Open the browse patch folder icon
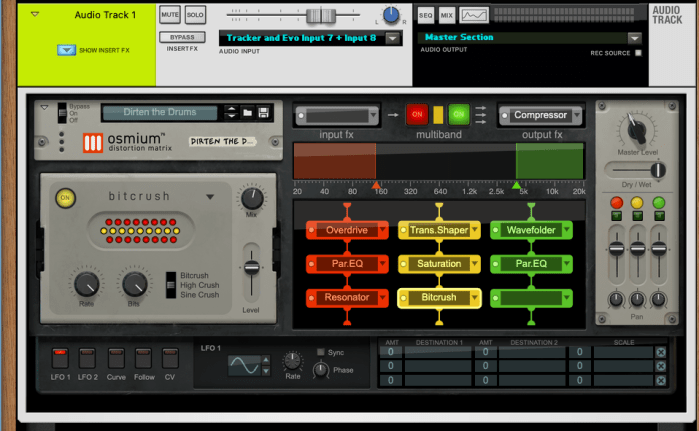The width and height of the screenshot is (699, 431). (x=248, y=113)
